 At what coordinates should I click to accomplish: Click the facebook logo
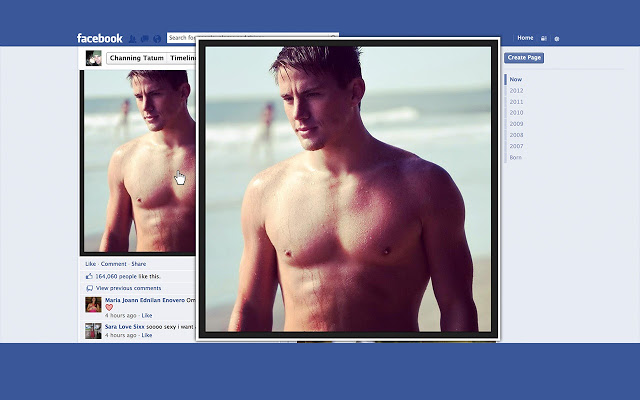(100, 38)
